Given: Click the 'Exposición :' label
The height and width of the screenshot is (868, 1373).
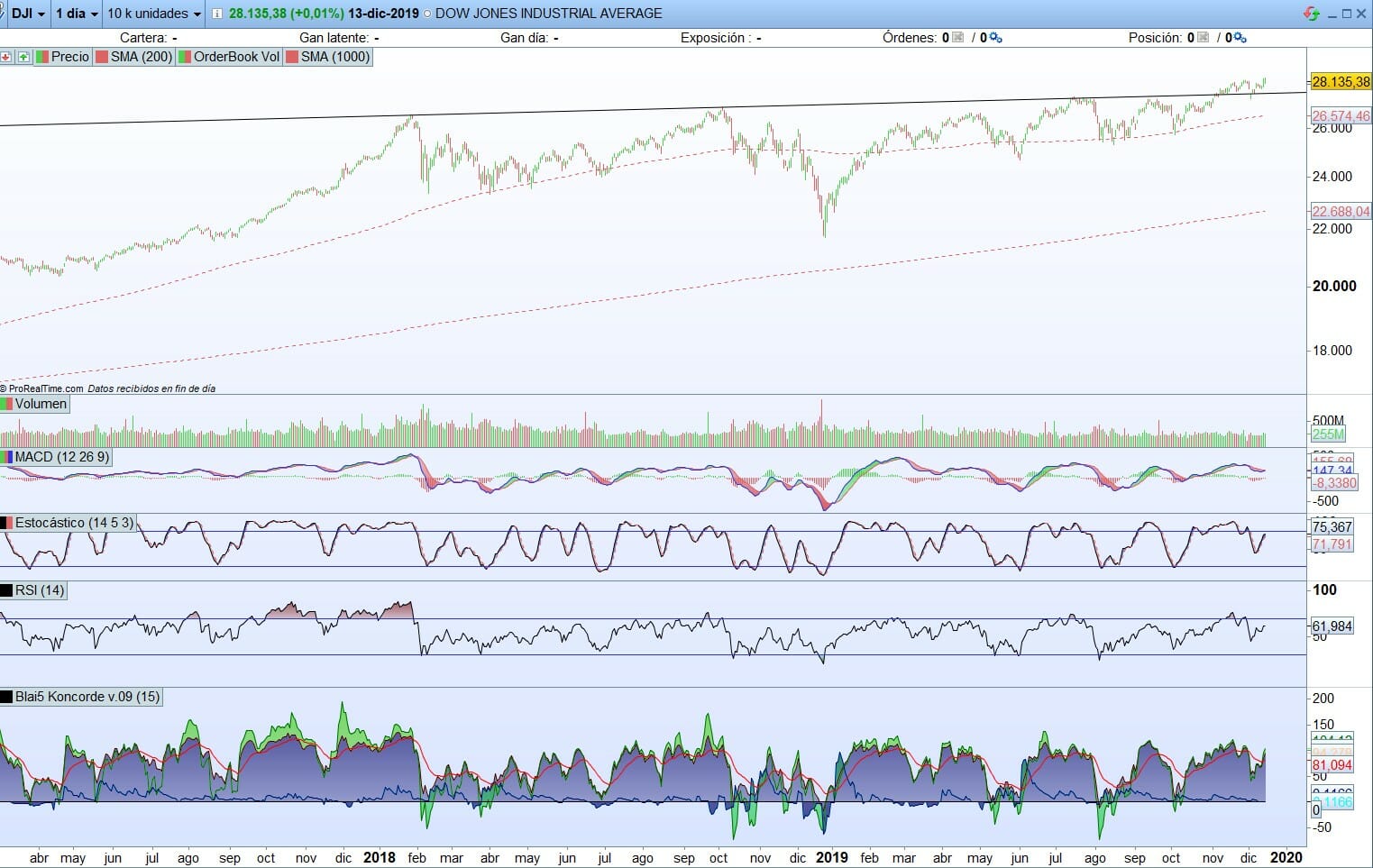Looking at the screenshot, I should click(714, 38).
